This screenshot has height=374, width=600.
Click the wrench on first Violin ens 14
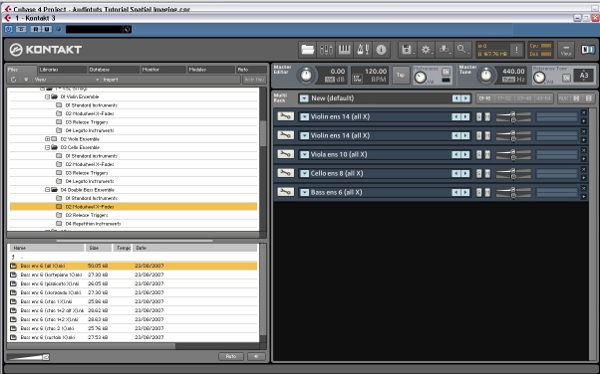point(285,116)
